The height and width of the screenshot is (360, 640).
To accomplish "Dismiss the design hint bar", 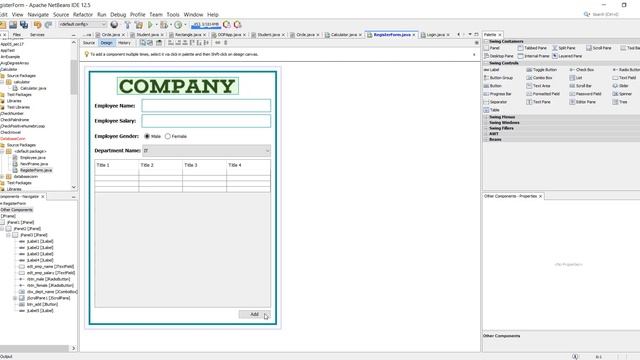I will click(474, 54).
